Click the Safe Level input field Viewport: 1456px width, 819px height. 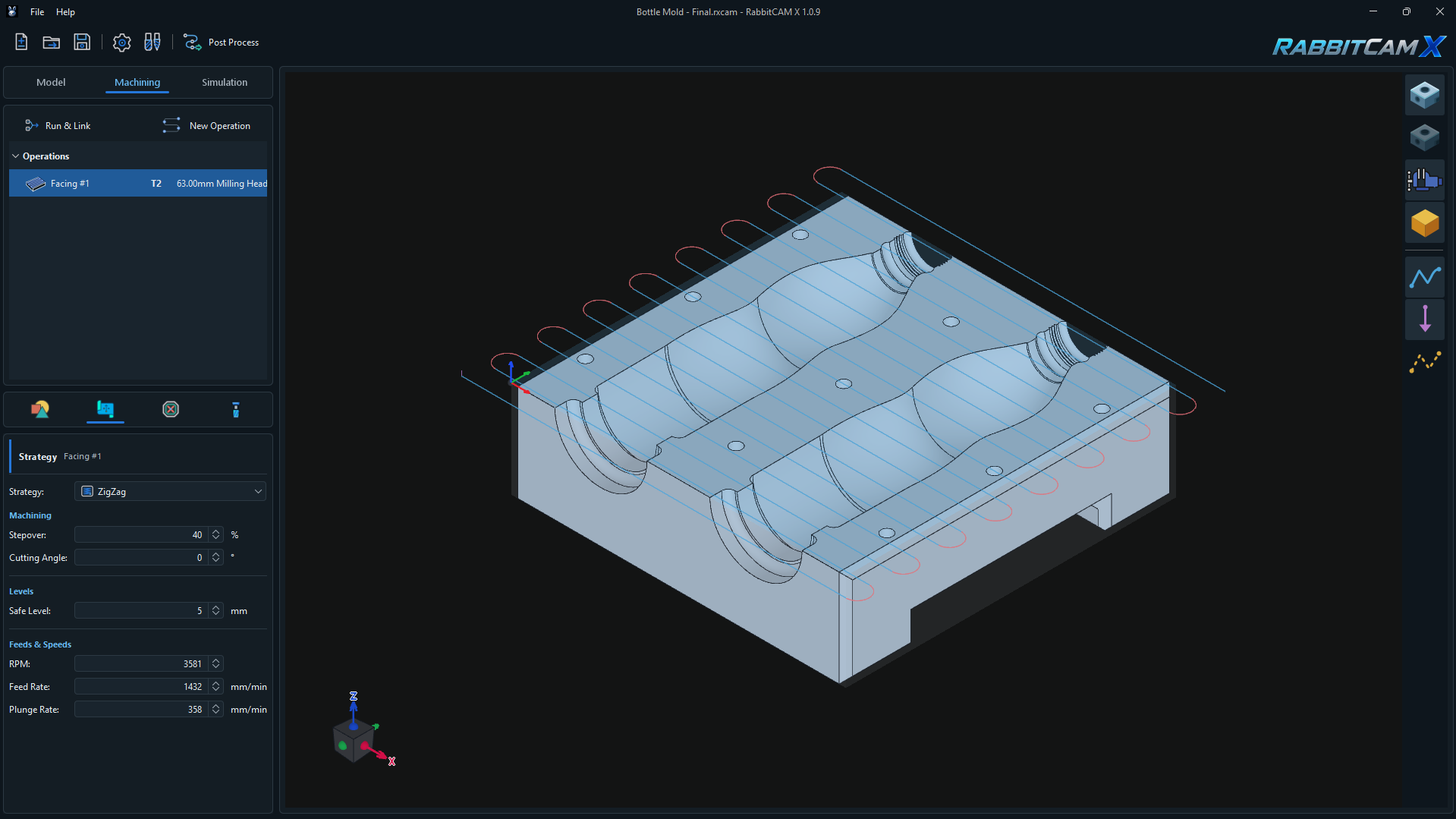pos(141,611)
